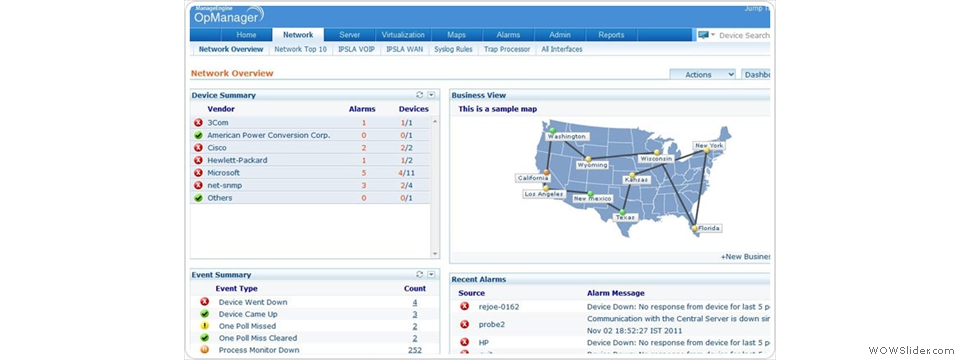
Task: Open the Cisco vendor link
Action: point(217,148)
